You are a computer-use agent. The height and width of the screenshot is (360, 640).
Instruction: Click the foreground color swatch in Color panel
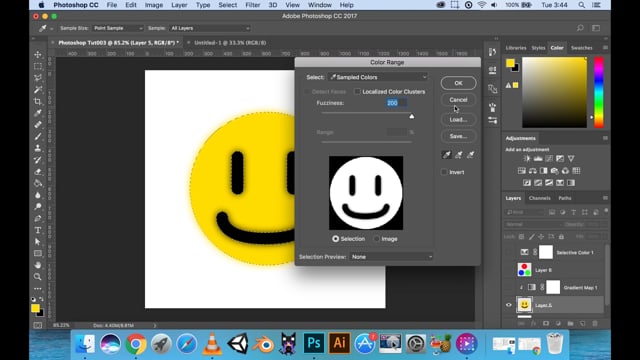coord(510,63)
